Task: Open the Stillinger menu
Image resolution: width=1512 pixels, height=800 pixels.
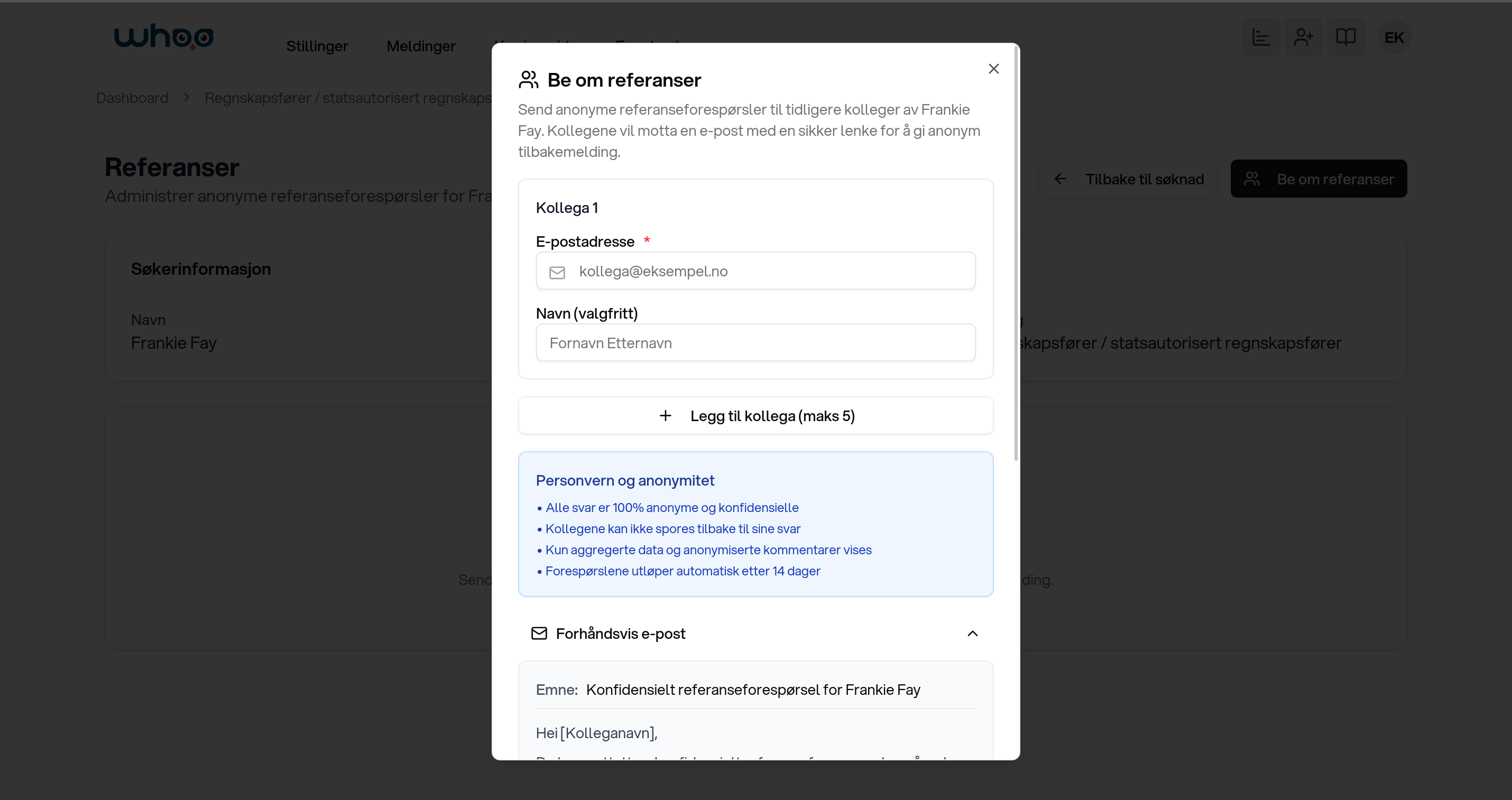Action: click(317, 46)
